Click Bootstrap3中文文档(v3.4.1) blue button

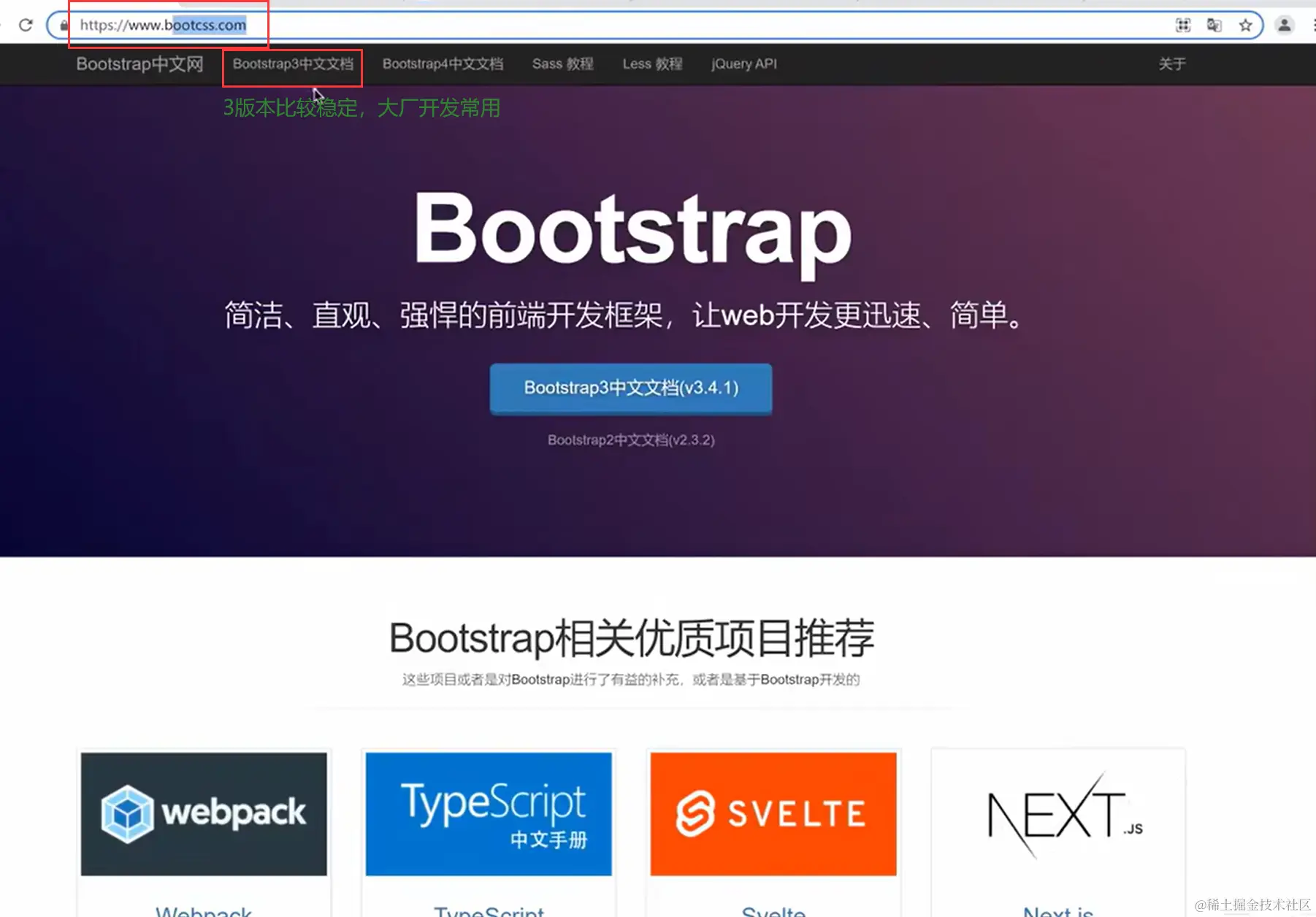tap(631, 388)
